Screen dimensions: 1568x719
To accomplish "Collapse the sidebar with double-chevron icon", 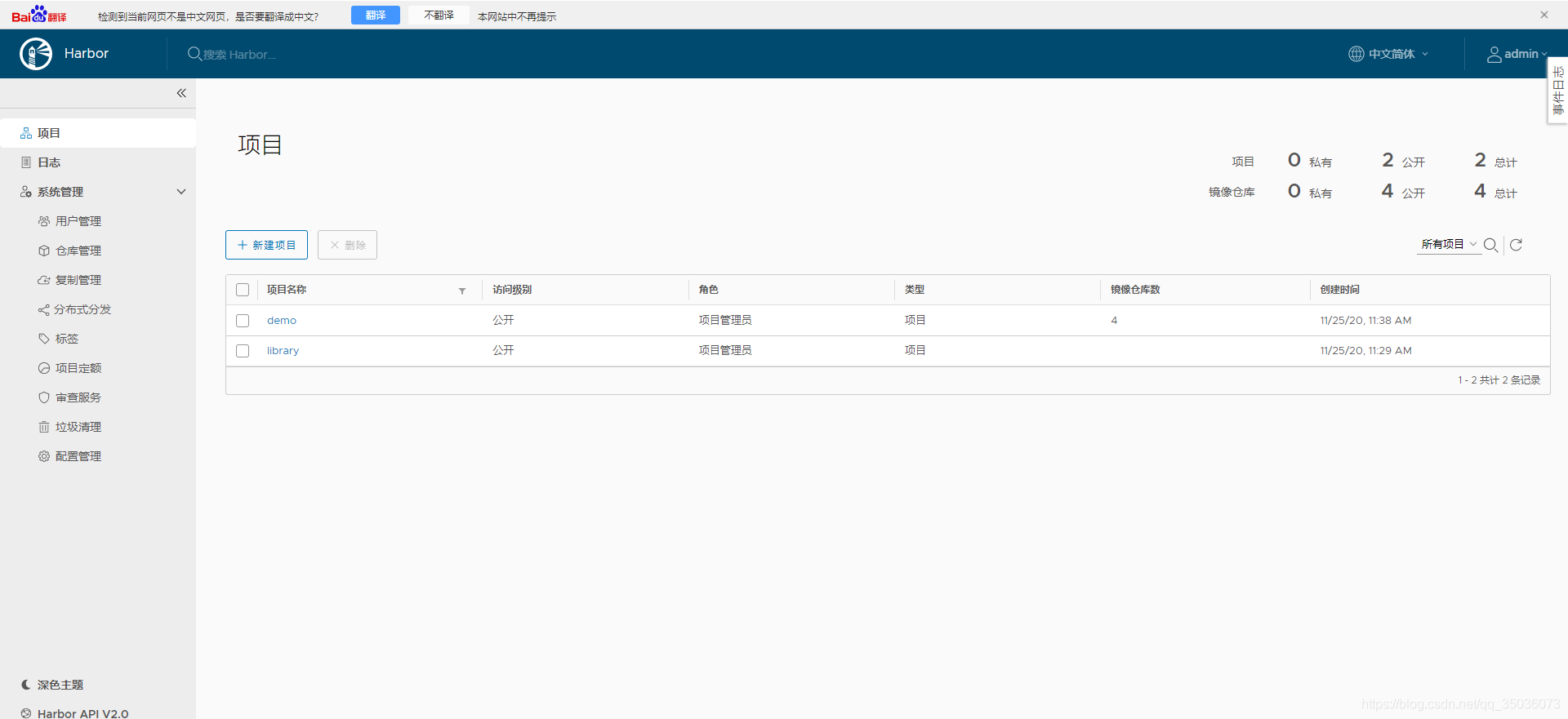I will (x=181, y=93).
